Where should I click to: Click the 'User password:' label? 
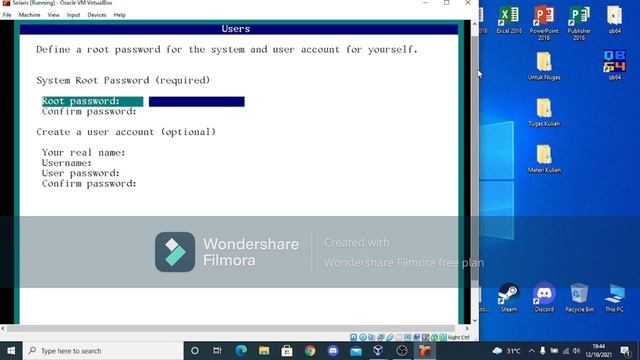(x=81, y=173)
